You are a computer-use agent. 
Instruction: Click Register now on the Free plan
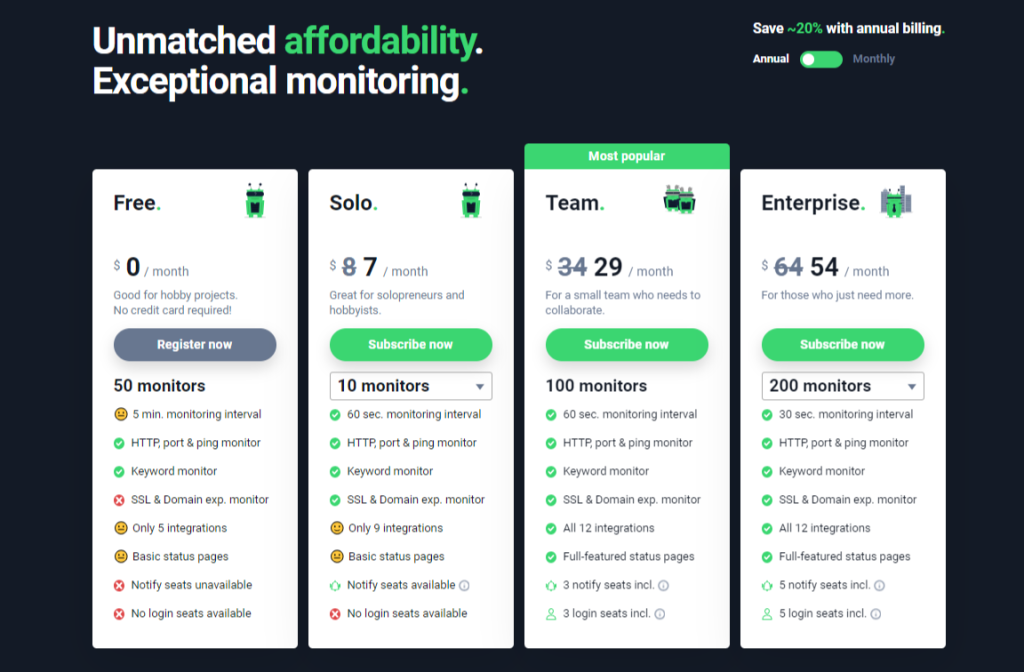[194, 344]
